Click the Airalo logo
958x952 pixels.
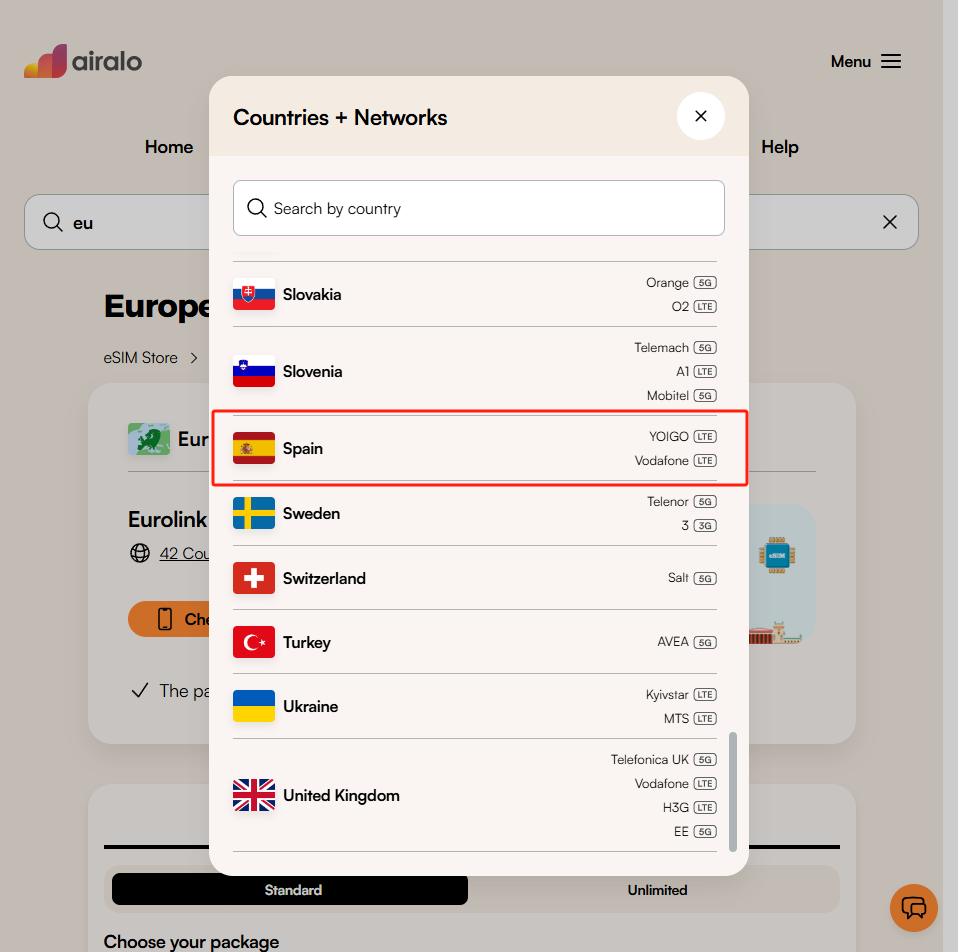pos(83,61)
